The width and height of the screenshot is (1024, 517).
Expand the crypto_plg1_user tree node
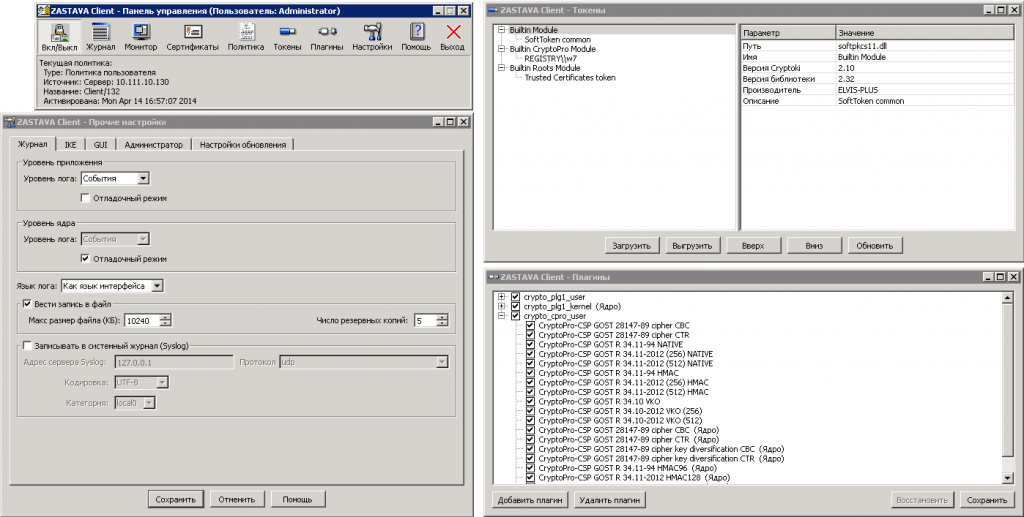coord(502,297)
